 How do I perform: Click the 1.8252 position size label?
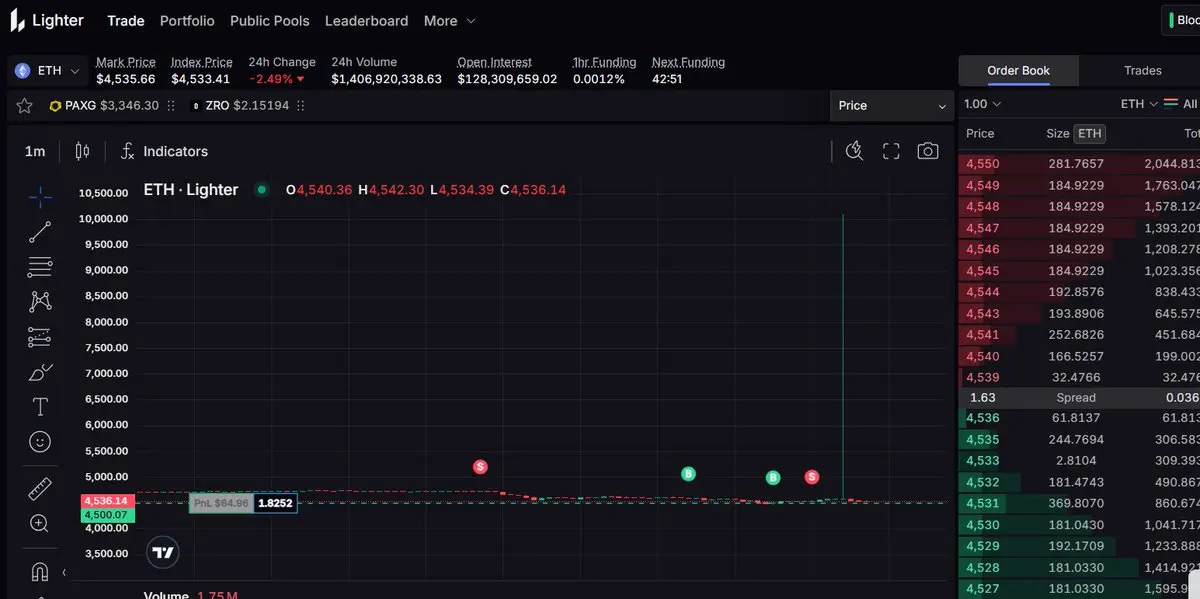point(275,503)
